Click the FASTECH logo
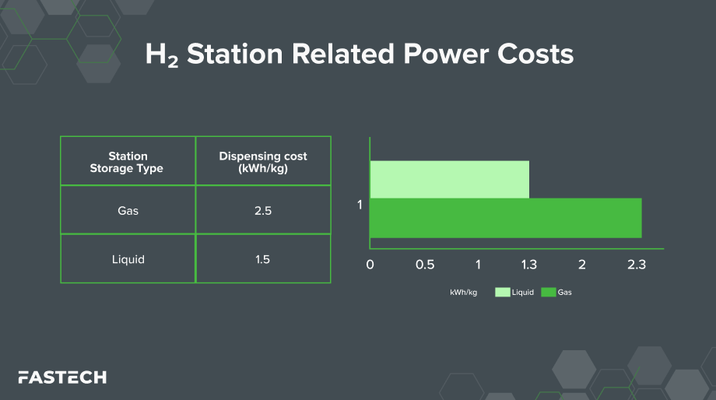This screenshot has width=716, height=400. tap(63, 377)
